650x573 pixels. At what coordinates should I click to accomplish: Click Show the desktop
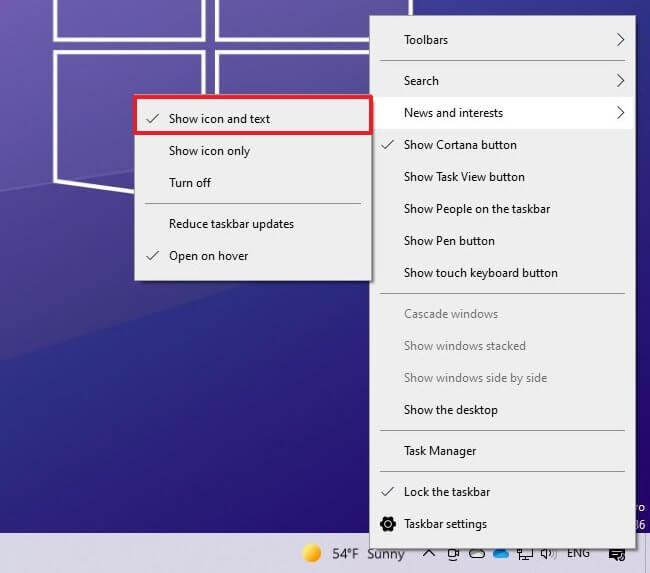[x=450, y=410]
